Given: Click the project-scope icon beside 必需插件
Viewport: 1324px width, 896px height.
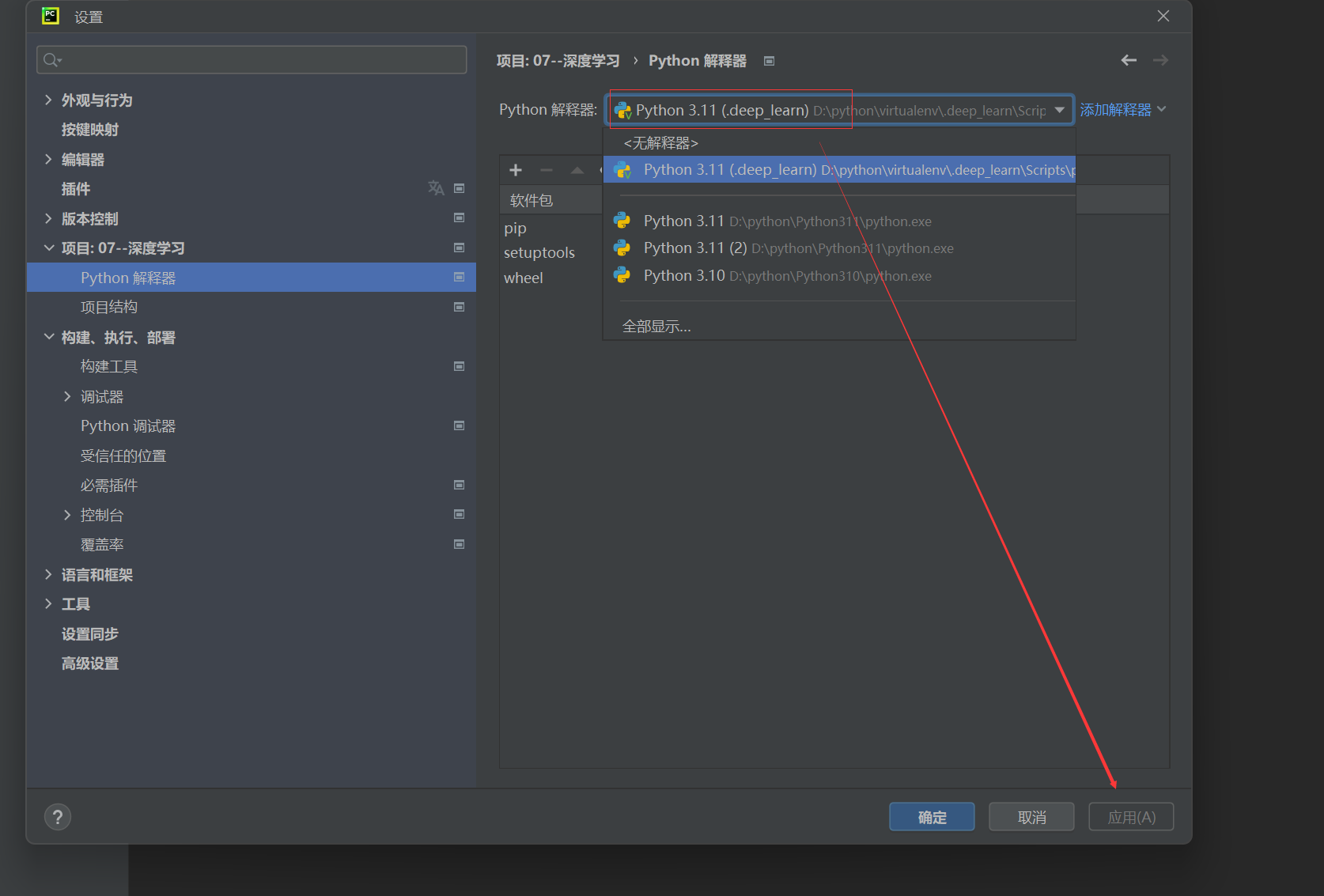Looking at the screenshot, I should (459, 485).
